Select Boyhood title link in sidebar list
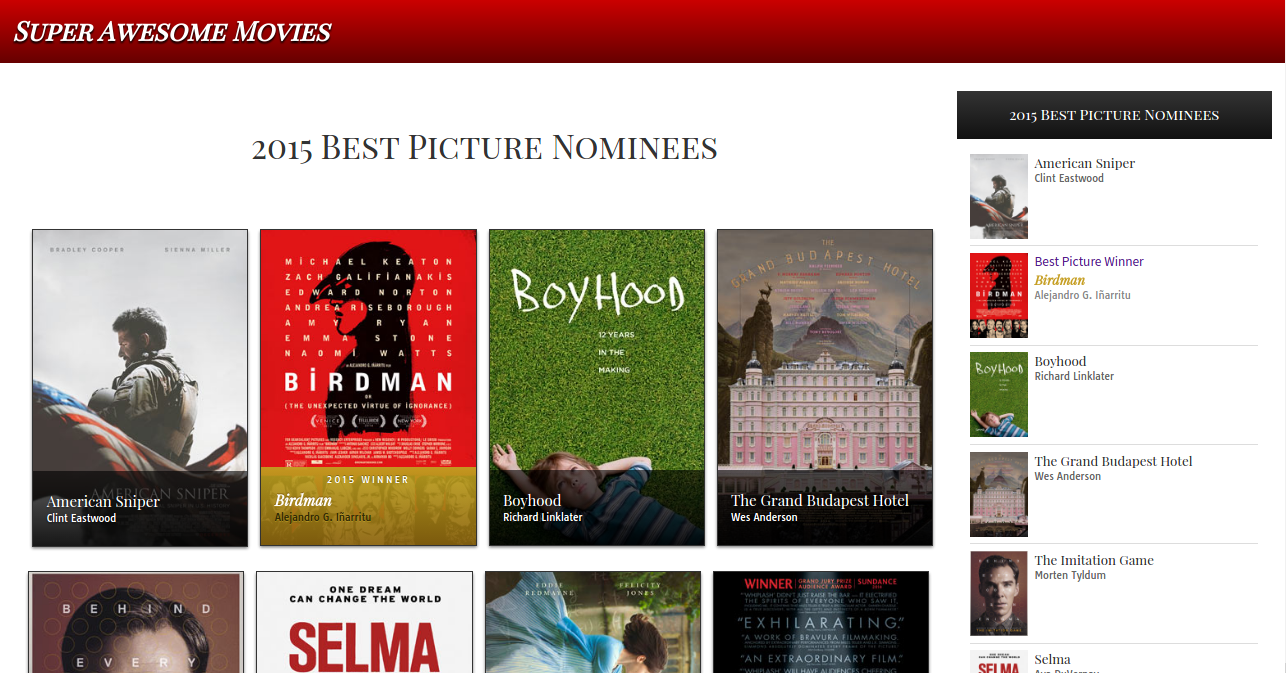 [x=1060, y=361]
